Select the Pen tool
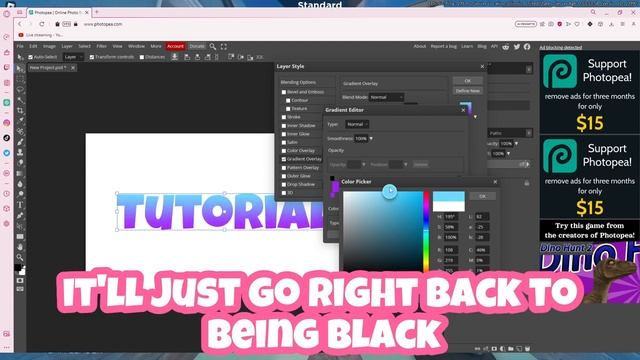Screen dimensions: 640x360 tap(20, 216)
